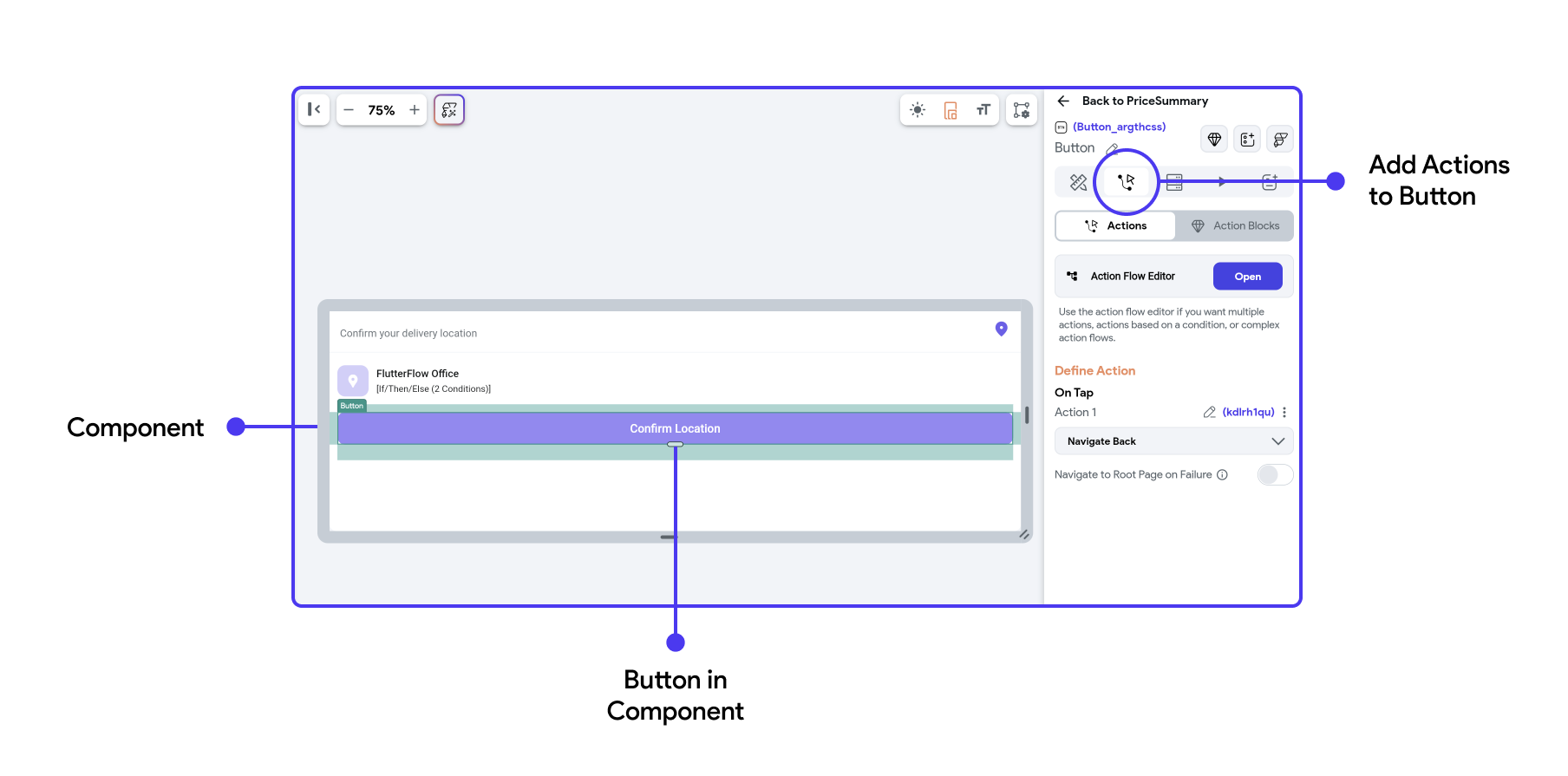Open the Backend Query tab with database icon
This screenshot has height=776, width=1568.
1174,182
